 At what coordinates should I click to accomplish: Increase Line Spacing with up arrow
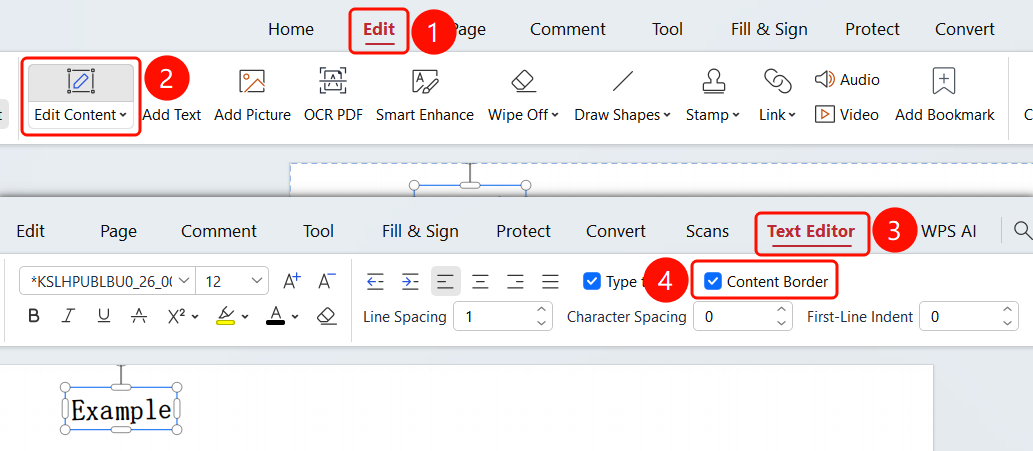click(x=542, y=309)
